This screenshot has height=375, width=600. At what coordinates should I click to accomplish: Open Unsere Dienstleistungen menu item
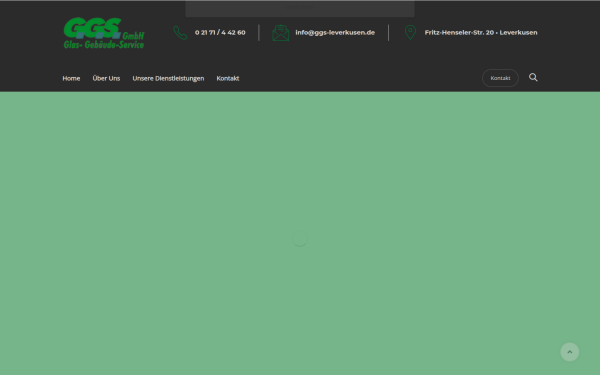coord(168,78)
